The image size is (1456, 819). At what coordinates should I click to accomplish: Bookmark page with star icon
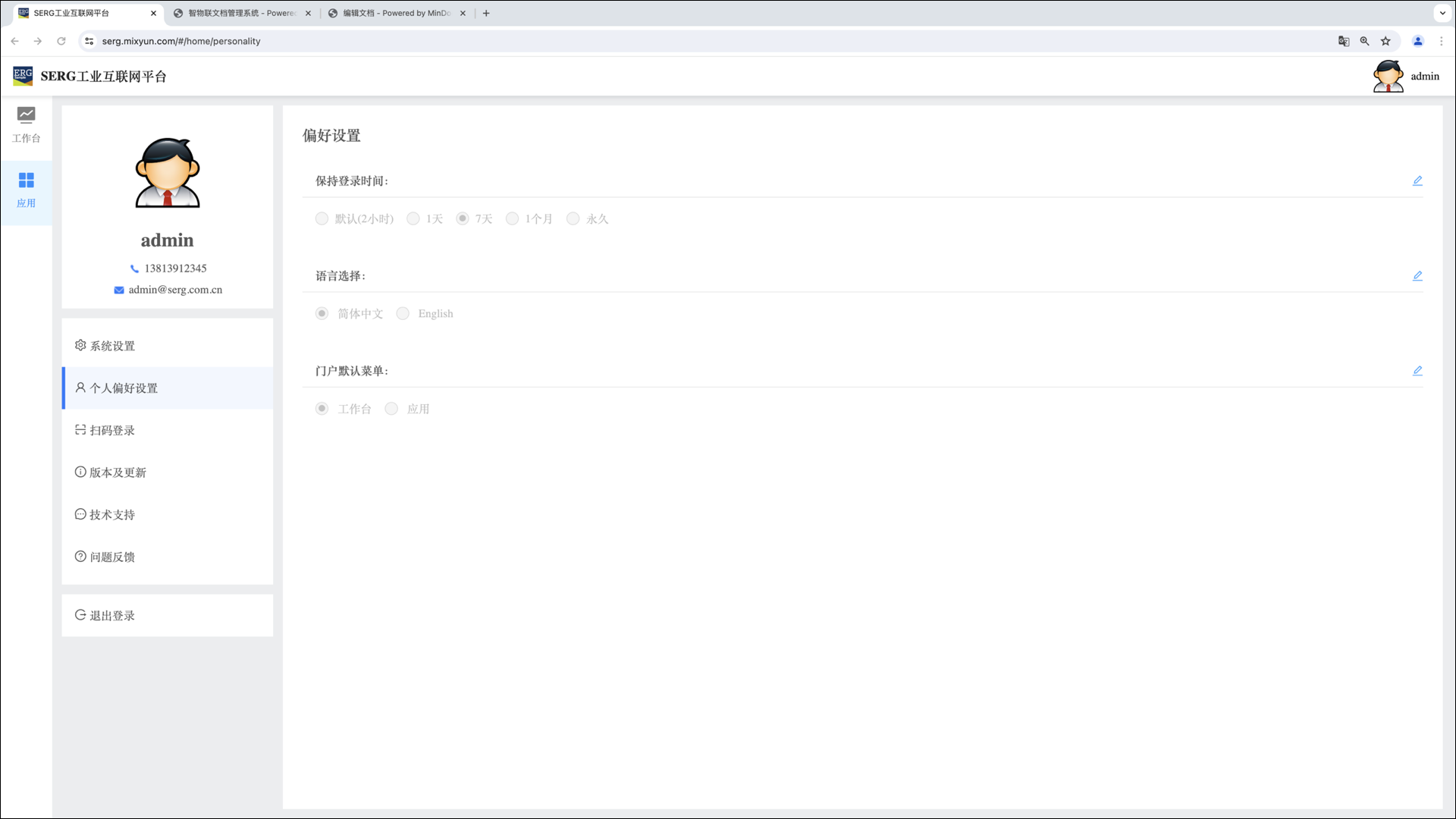pos(1385,41)
